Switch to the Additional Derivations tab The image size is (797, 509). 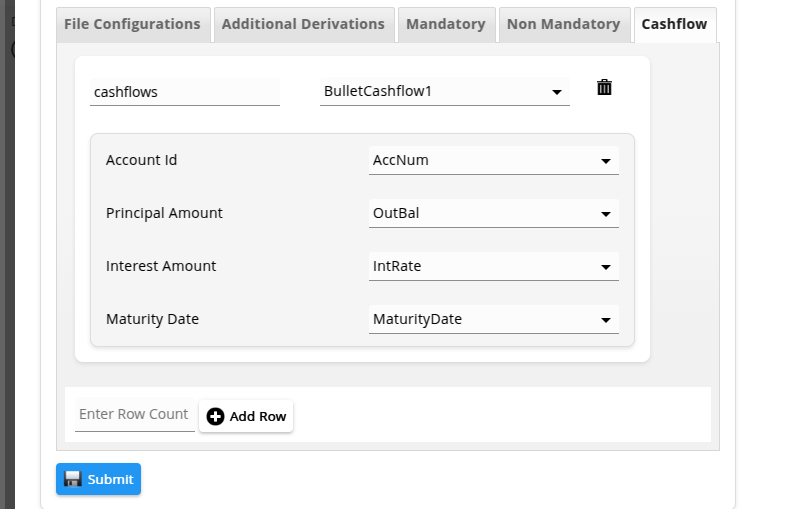pos(303,24)
